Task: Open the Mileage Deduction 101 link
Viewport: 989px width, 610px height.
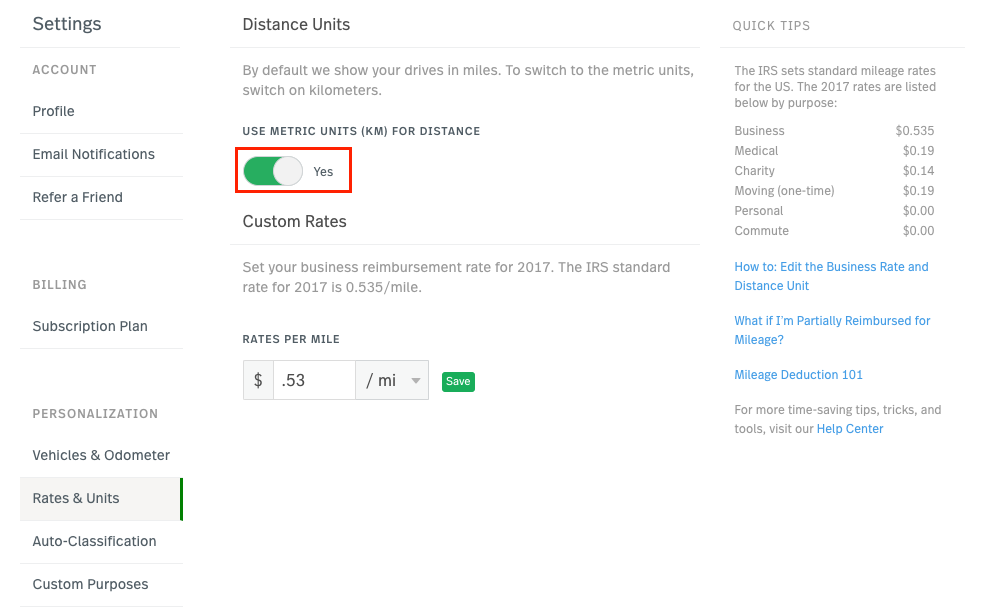Action: pos(798,375)
